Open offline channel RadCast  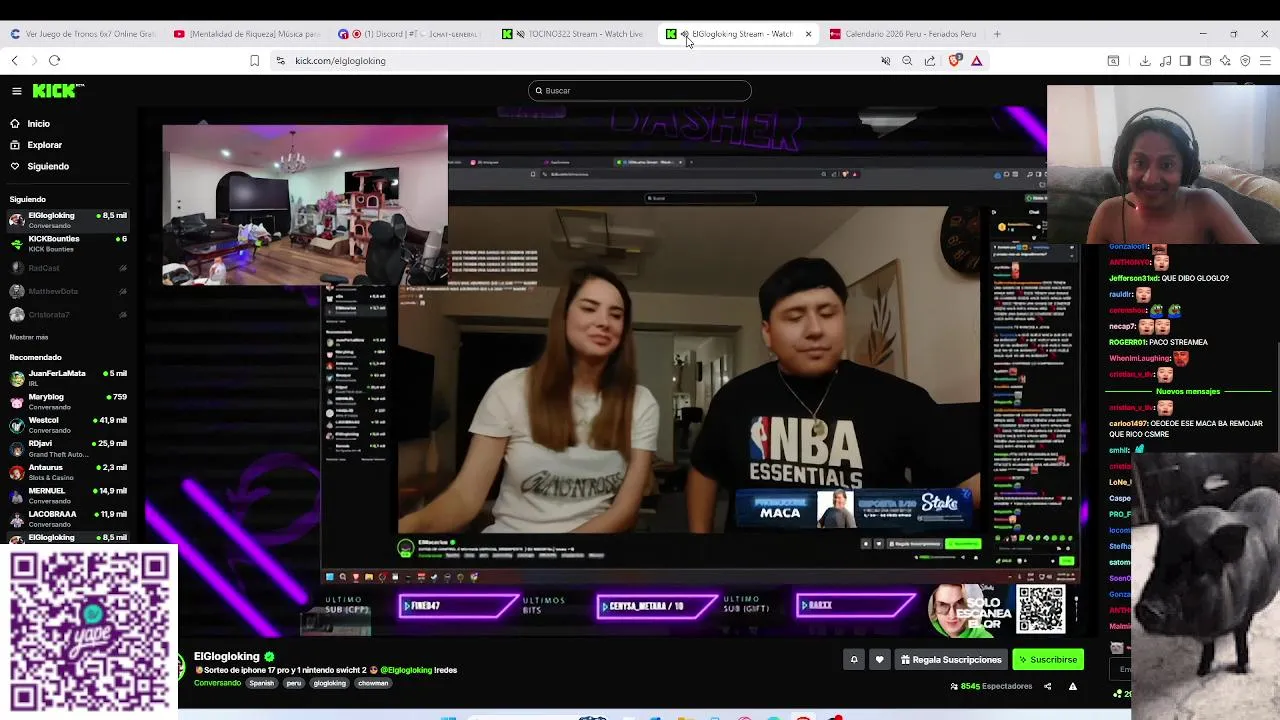[x=68, y=268]
